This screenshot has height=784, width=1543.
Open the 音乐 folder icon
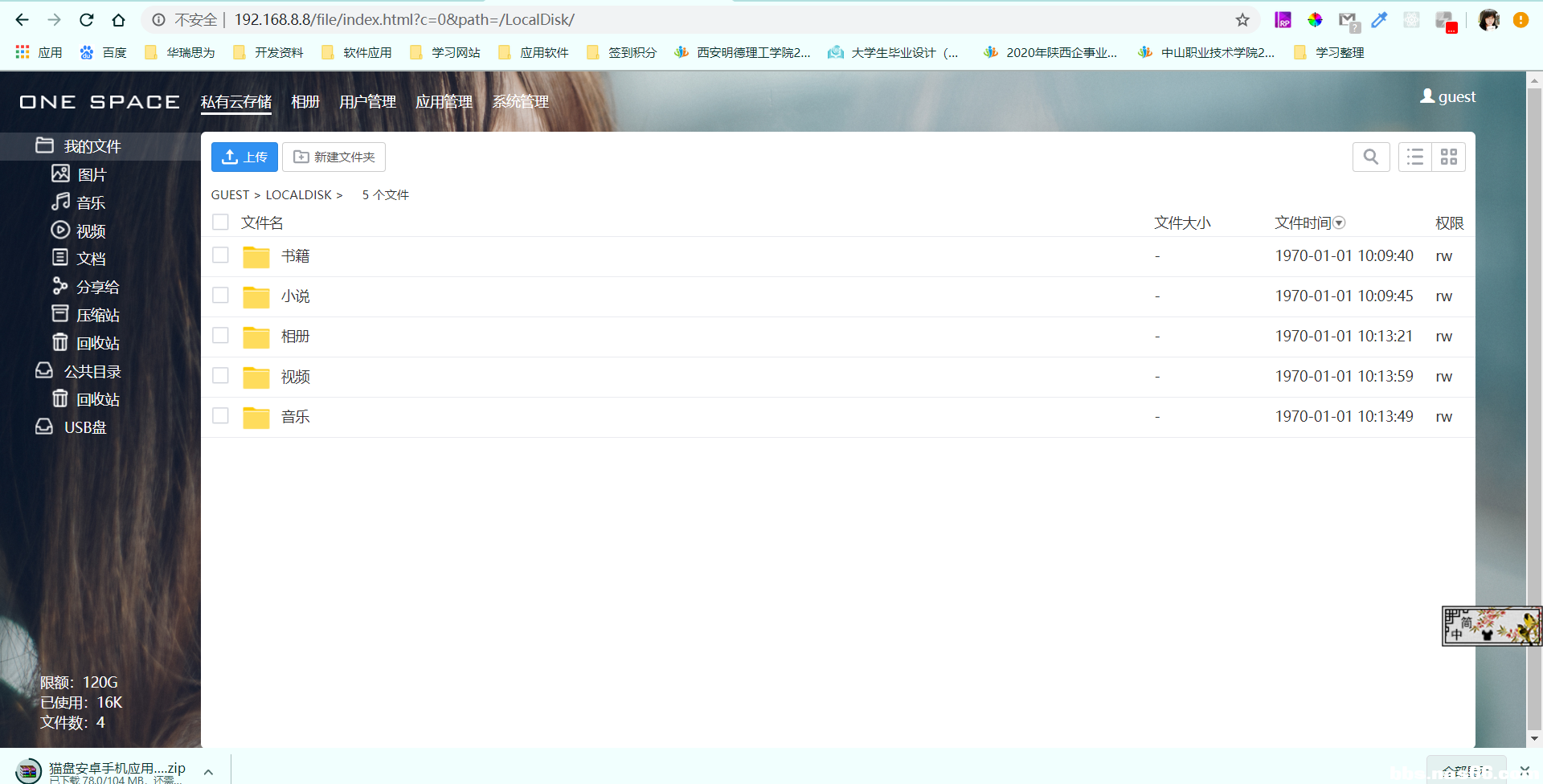tap(256, 418)
